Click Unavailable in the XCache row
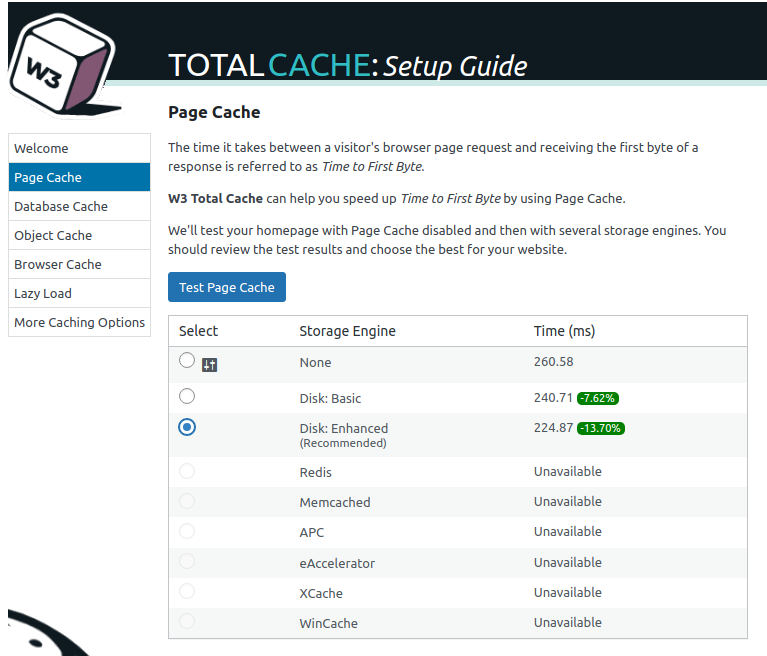 click(x=567, y=592)
